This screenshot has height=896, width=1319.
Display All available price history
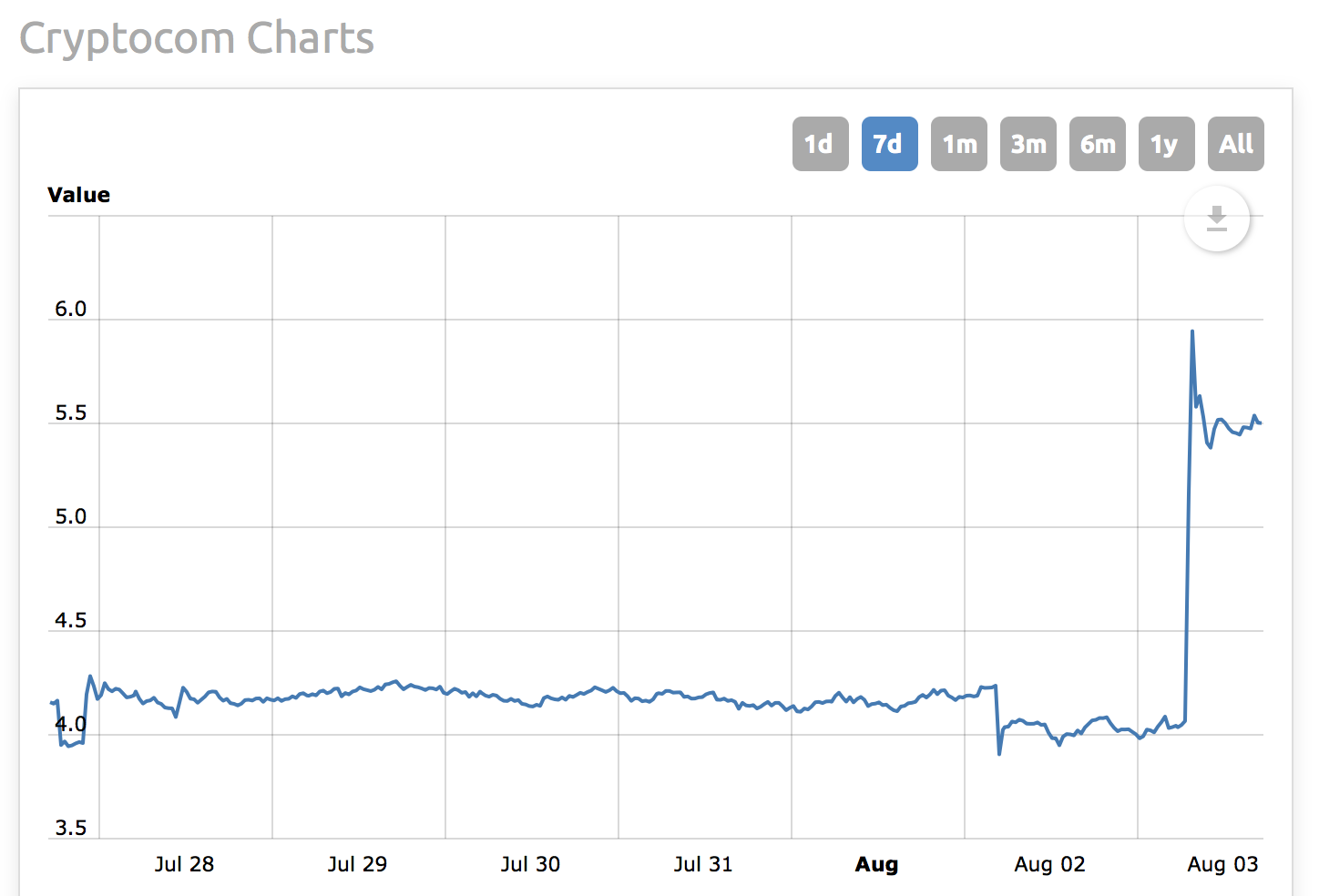pyautogui.click(x=1235, y=144)
